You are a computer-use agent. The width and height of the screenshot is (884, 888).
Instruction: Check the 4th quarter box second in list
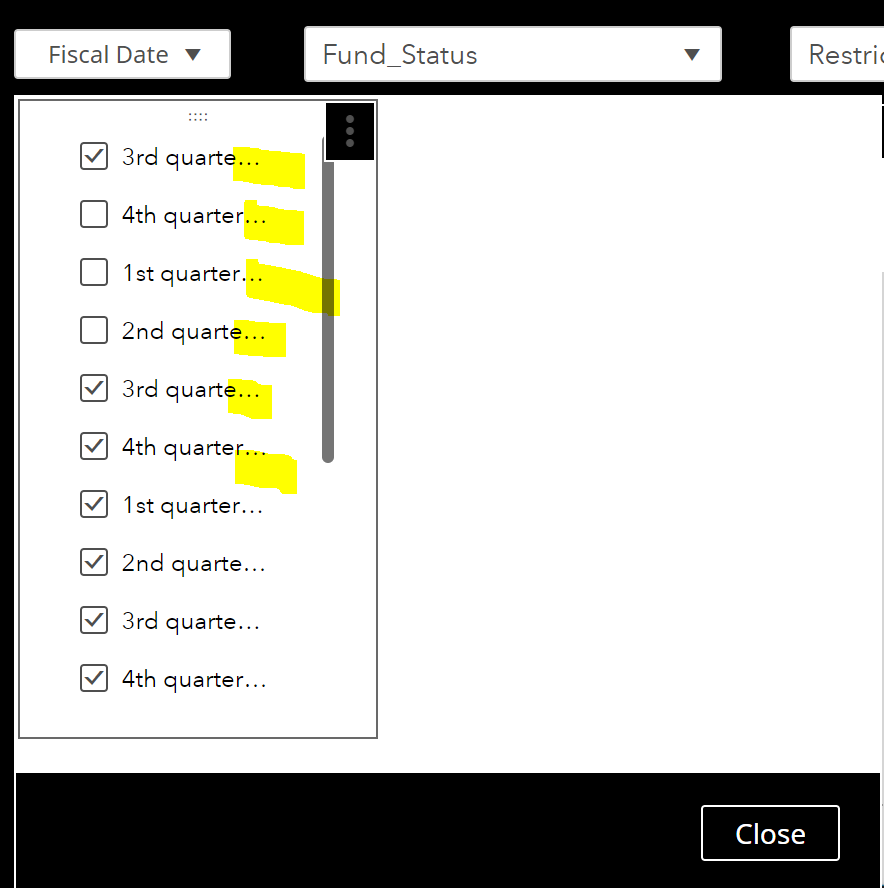[x=93, y=214]
